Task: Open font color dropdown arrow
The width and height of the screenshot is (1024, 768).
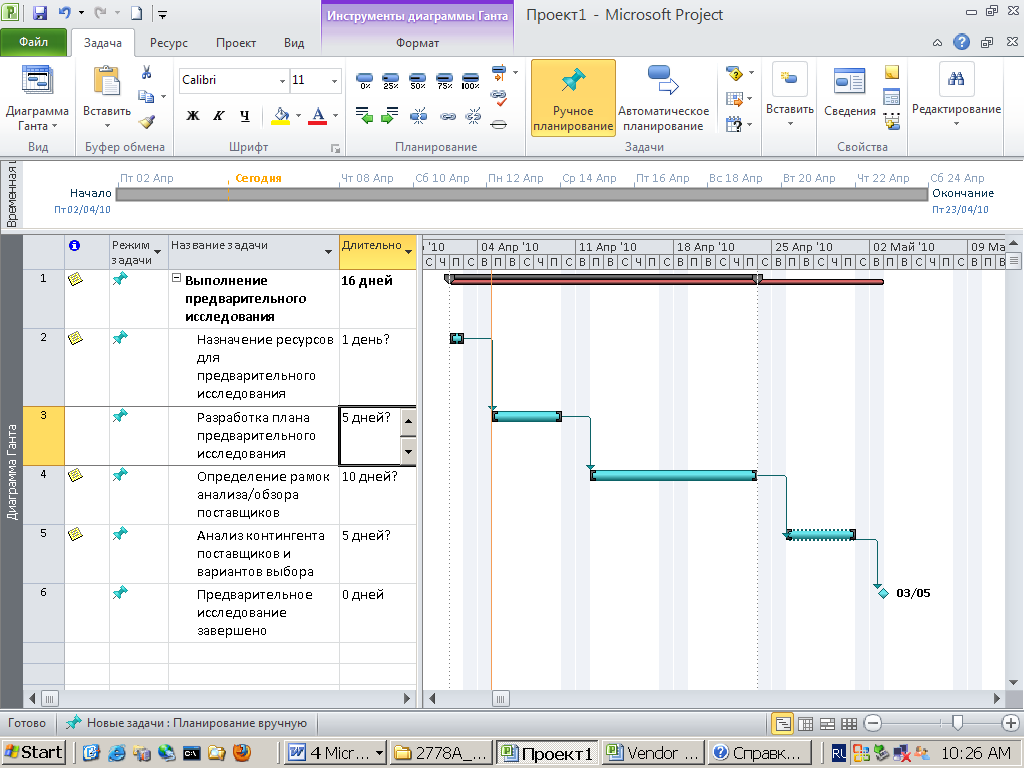Action: [336, 116]
